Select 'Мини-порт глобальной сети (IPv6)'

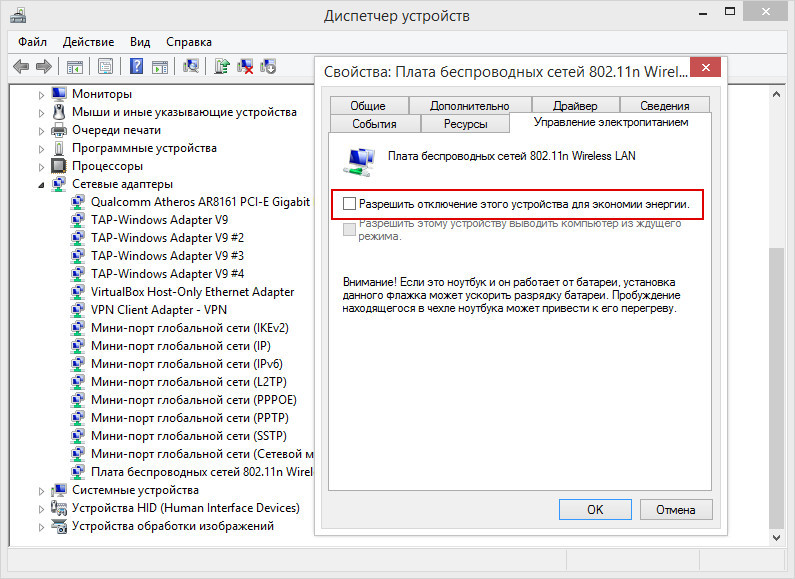187,364
